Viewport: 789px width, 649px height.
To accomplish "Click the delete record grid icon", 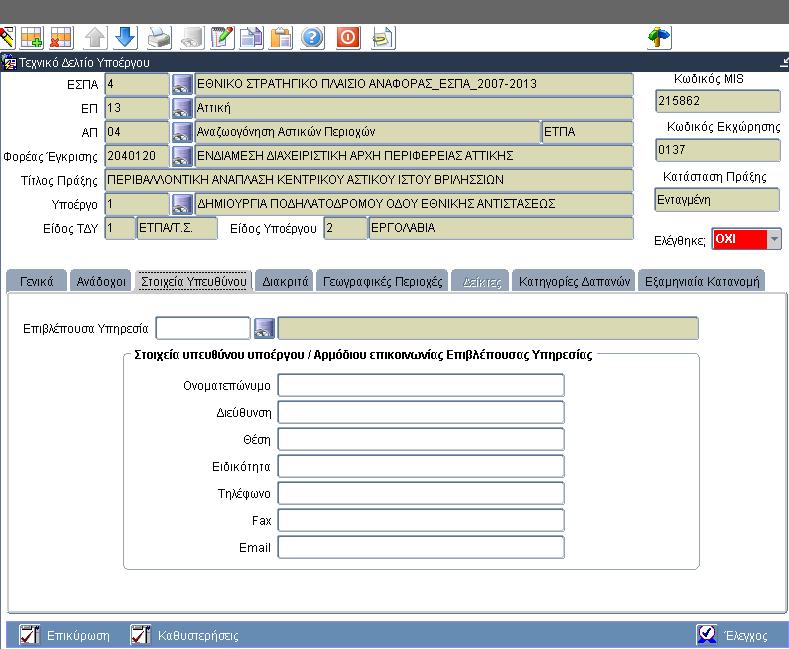I will [x=61, y=38].
